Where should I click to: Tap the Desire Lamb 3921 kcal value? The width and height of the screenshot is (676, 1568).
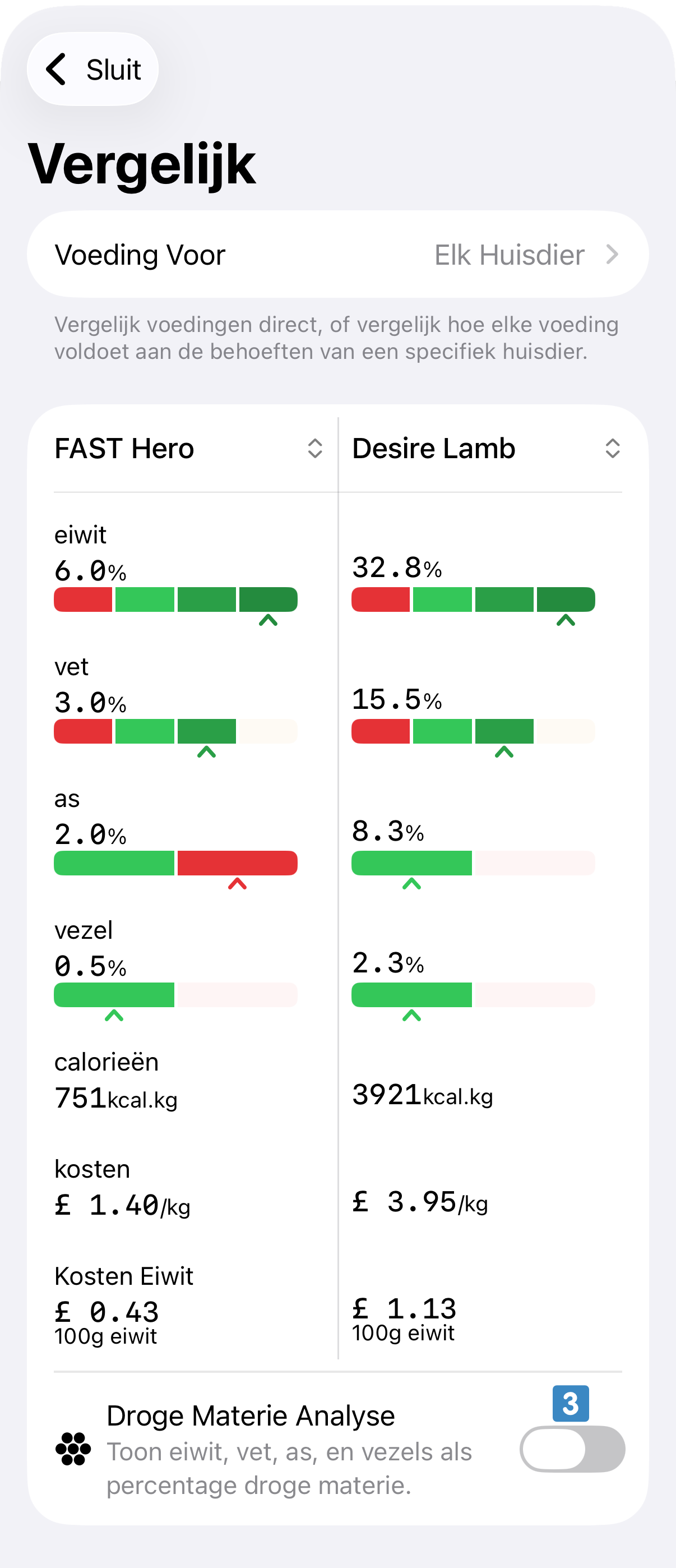tap(422, 1095)
